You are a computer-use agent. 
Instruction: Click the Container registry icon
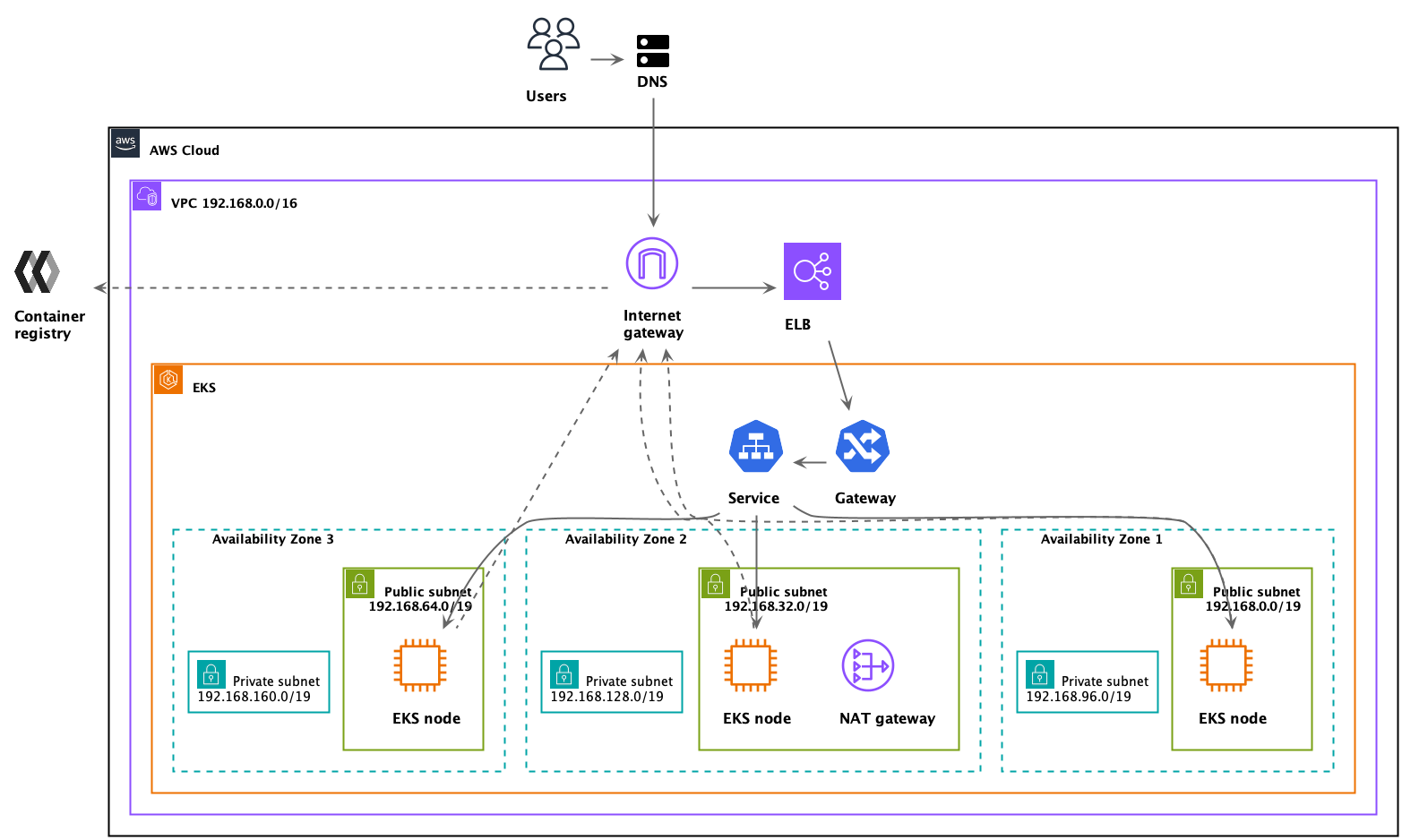pos(38,271)
